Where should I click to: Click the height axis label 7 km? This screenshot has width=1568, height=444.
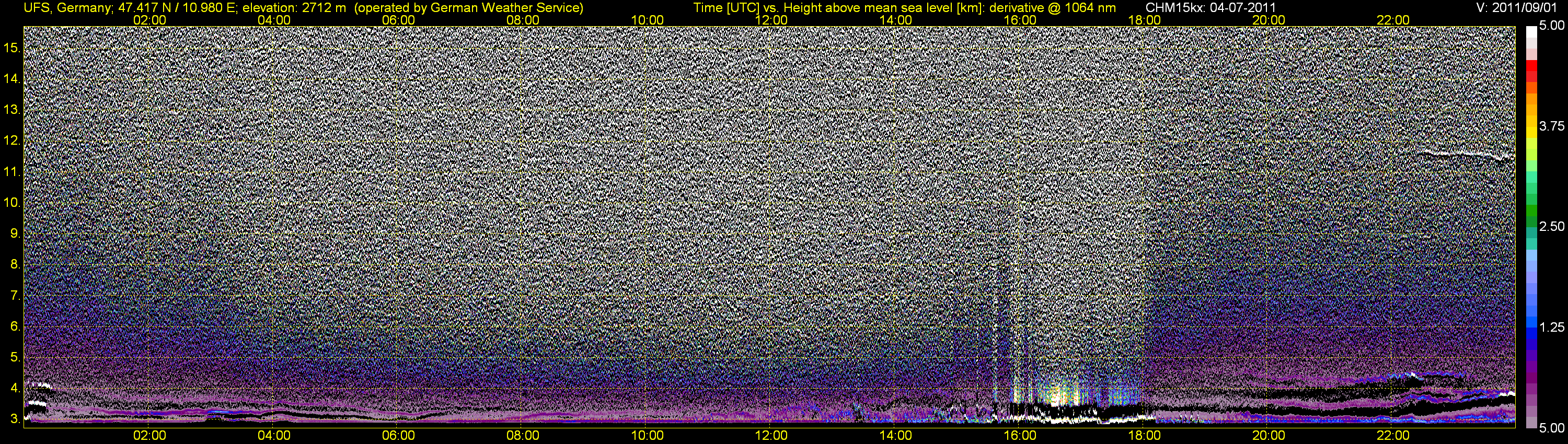point(15,295)
